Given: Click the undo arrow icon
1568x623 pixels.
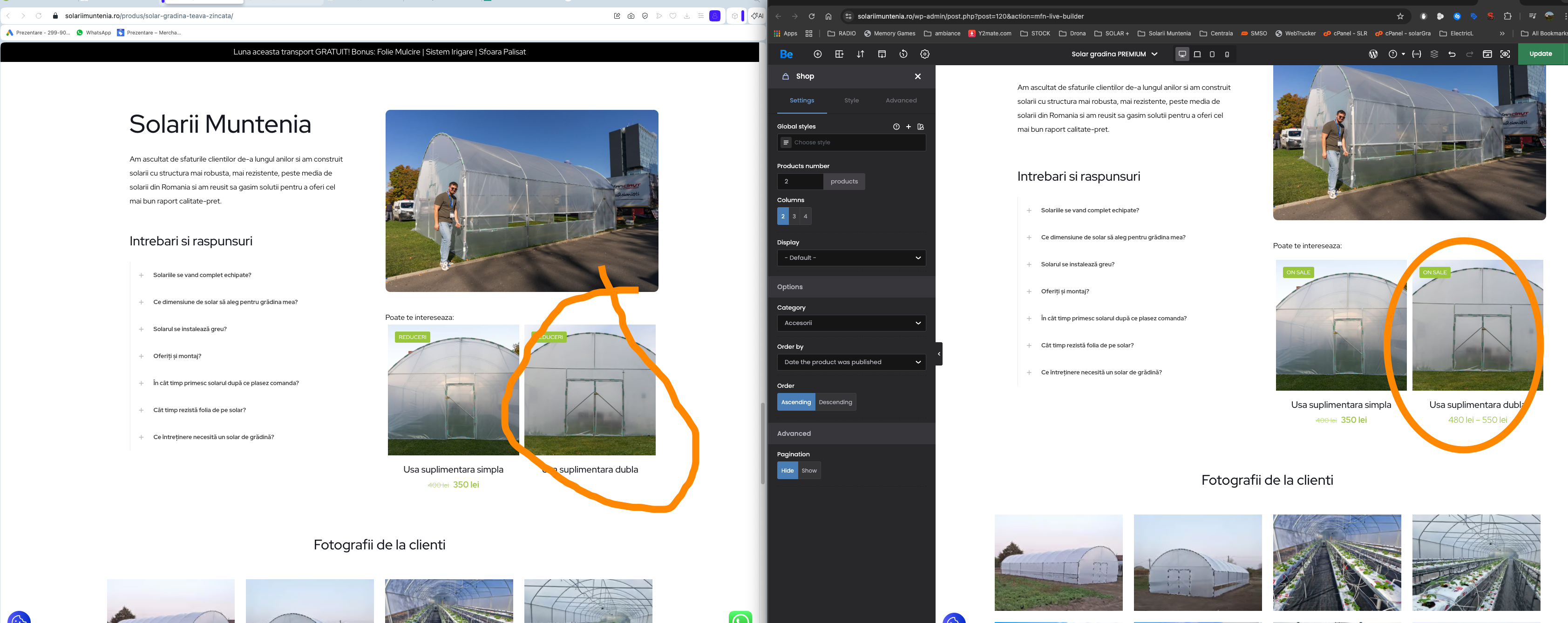Looking at the screenshot, I should tap(1452, 54).
